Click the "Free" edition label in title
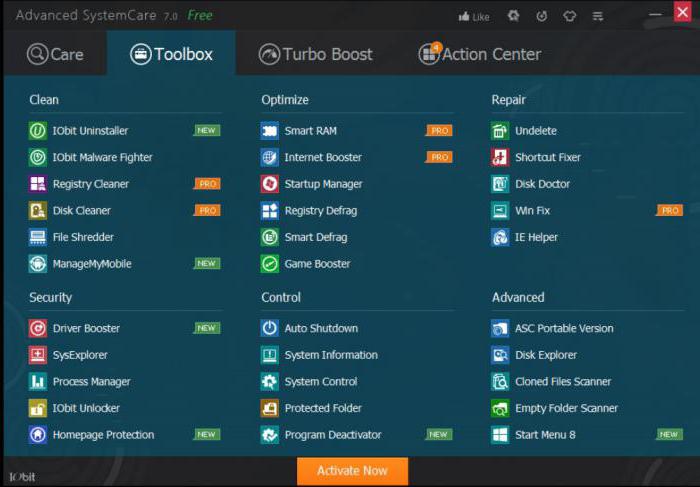This screenshot has width=700, height=487. [200, 16]
